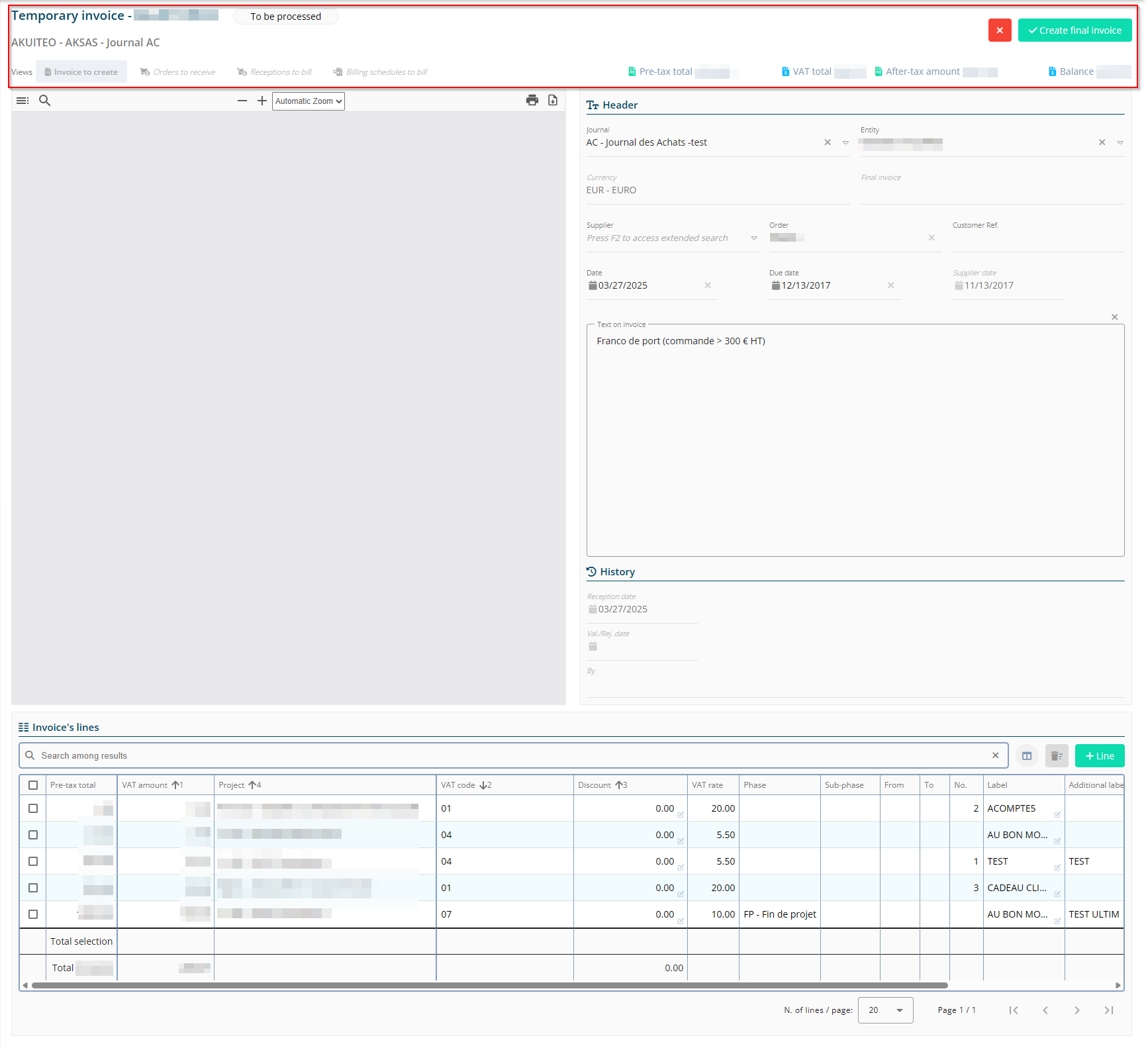Viewport: 1148px width, 1048px height.
Task: Open column chooser icon above table
Action: pyautogui.click(x=1027, y=756)
